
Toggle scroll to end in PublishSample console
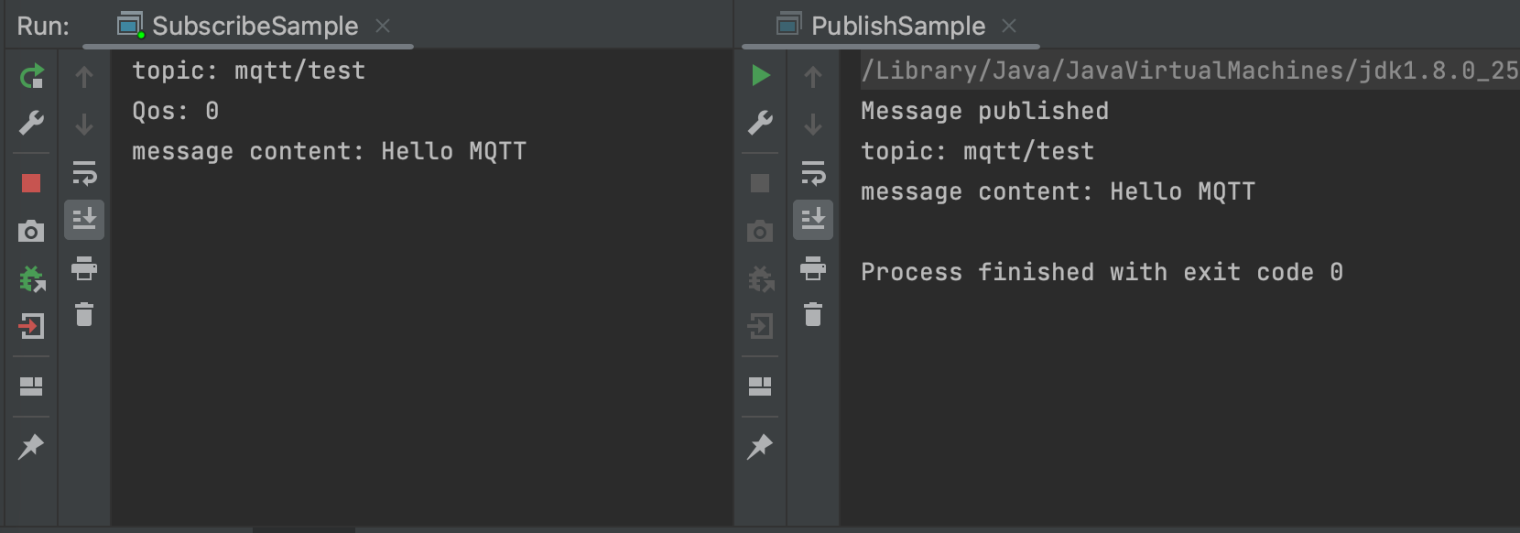click(x=813, y=219)
